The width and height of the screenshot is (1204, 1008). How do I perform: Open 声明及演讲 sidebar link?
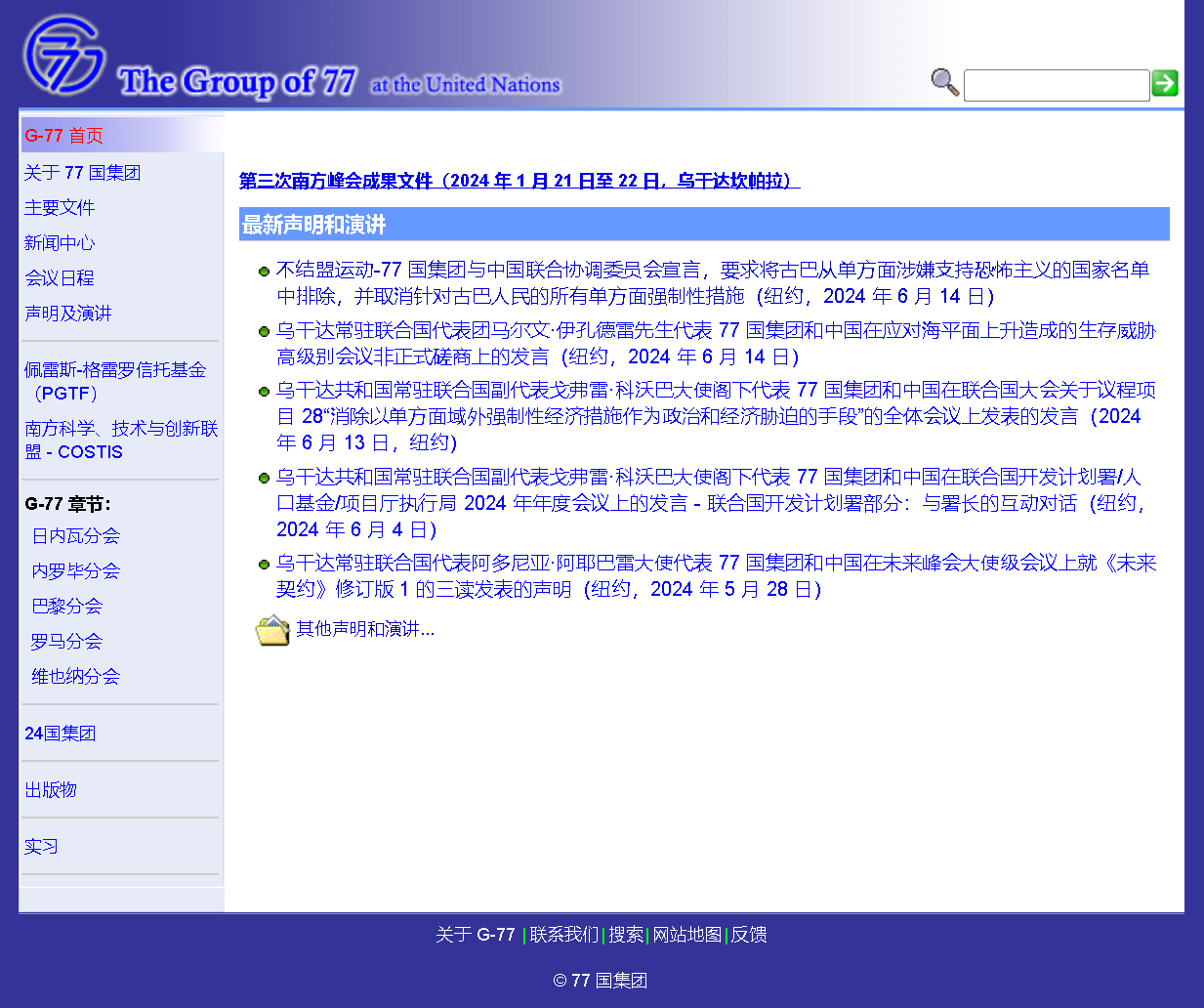68,314
